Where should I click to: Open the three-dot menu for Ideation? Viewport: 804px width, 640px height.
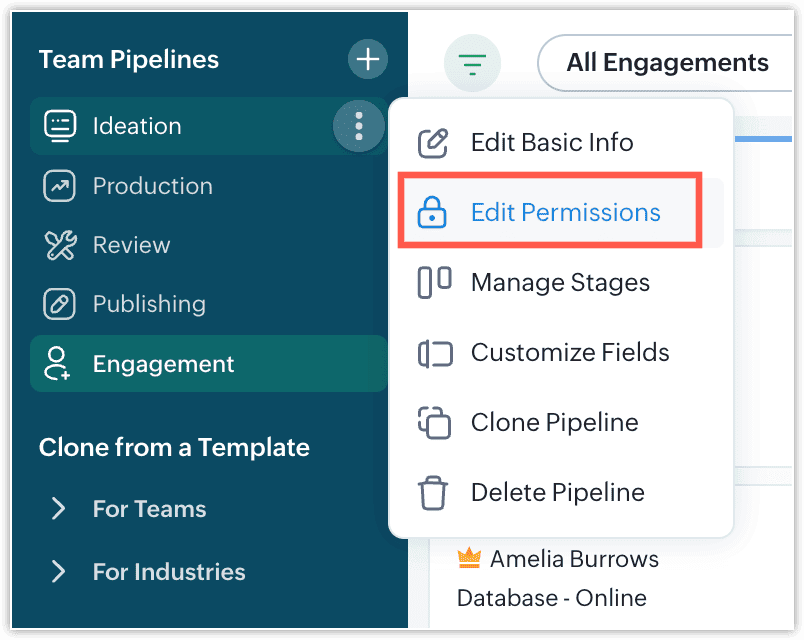358,126
